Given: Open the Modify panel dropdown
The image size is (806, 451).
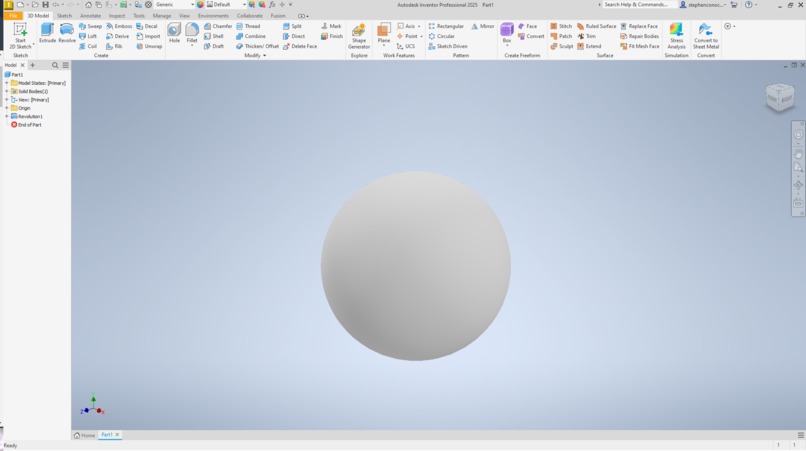Looking at the screenshot, I should [255, 56].
